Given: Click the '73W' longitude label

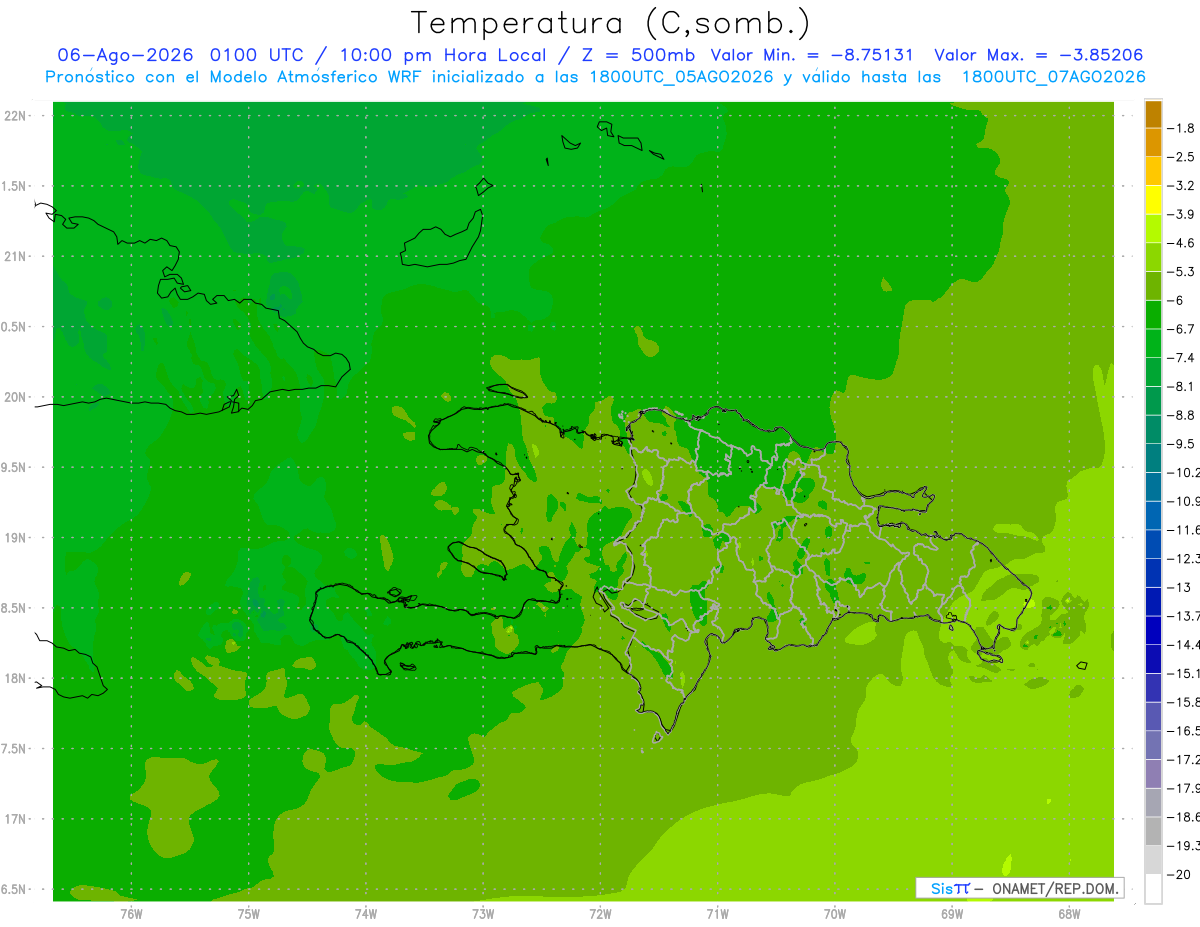Looking at the screenshot, I should pos(483,914).
